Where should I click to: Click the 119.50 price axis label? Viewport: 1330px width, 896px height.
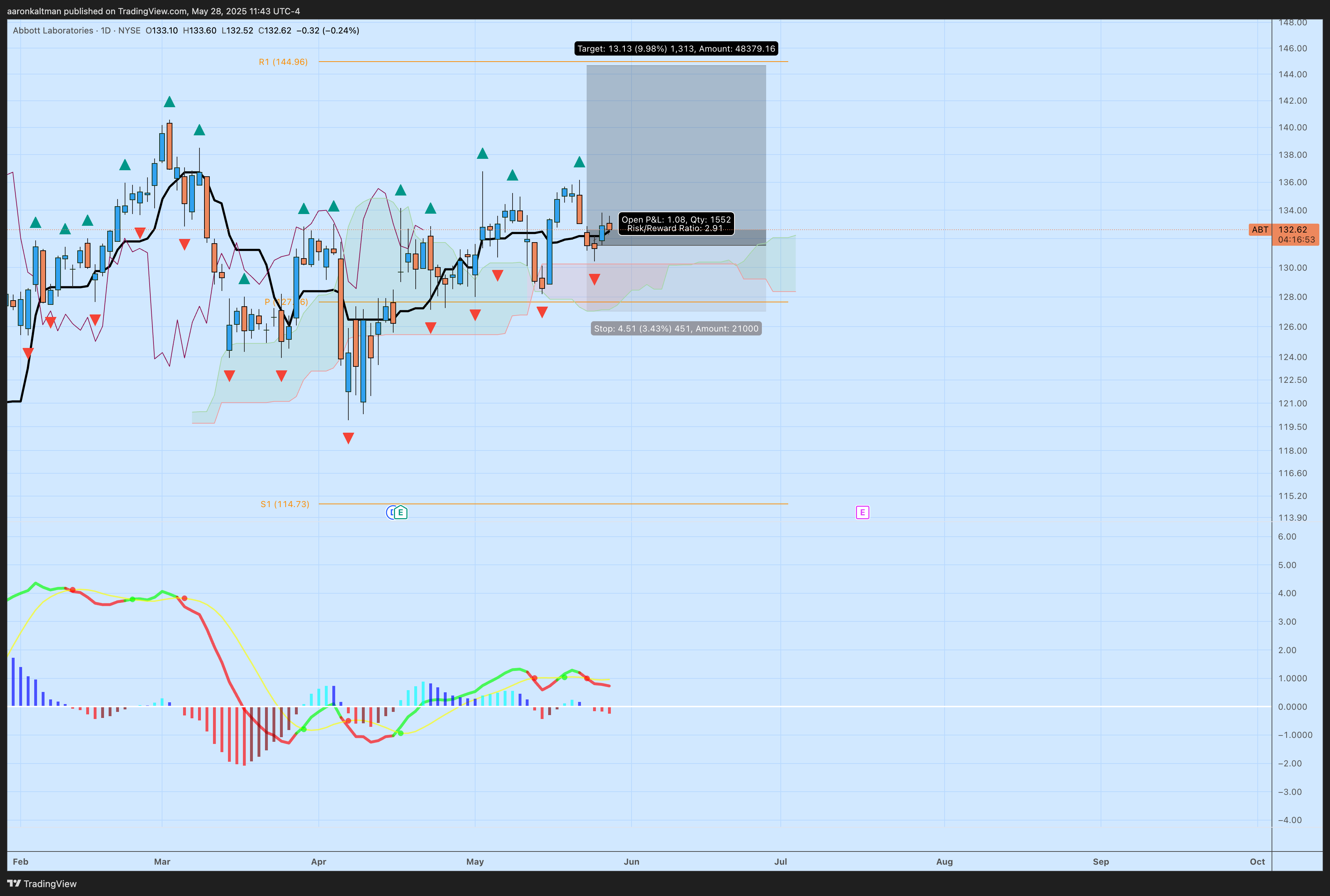click(1293, 427)
